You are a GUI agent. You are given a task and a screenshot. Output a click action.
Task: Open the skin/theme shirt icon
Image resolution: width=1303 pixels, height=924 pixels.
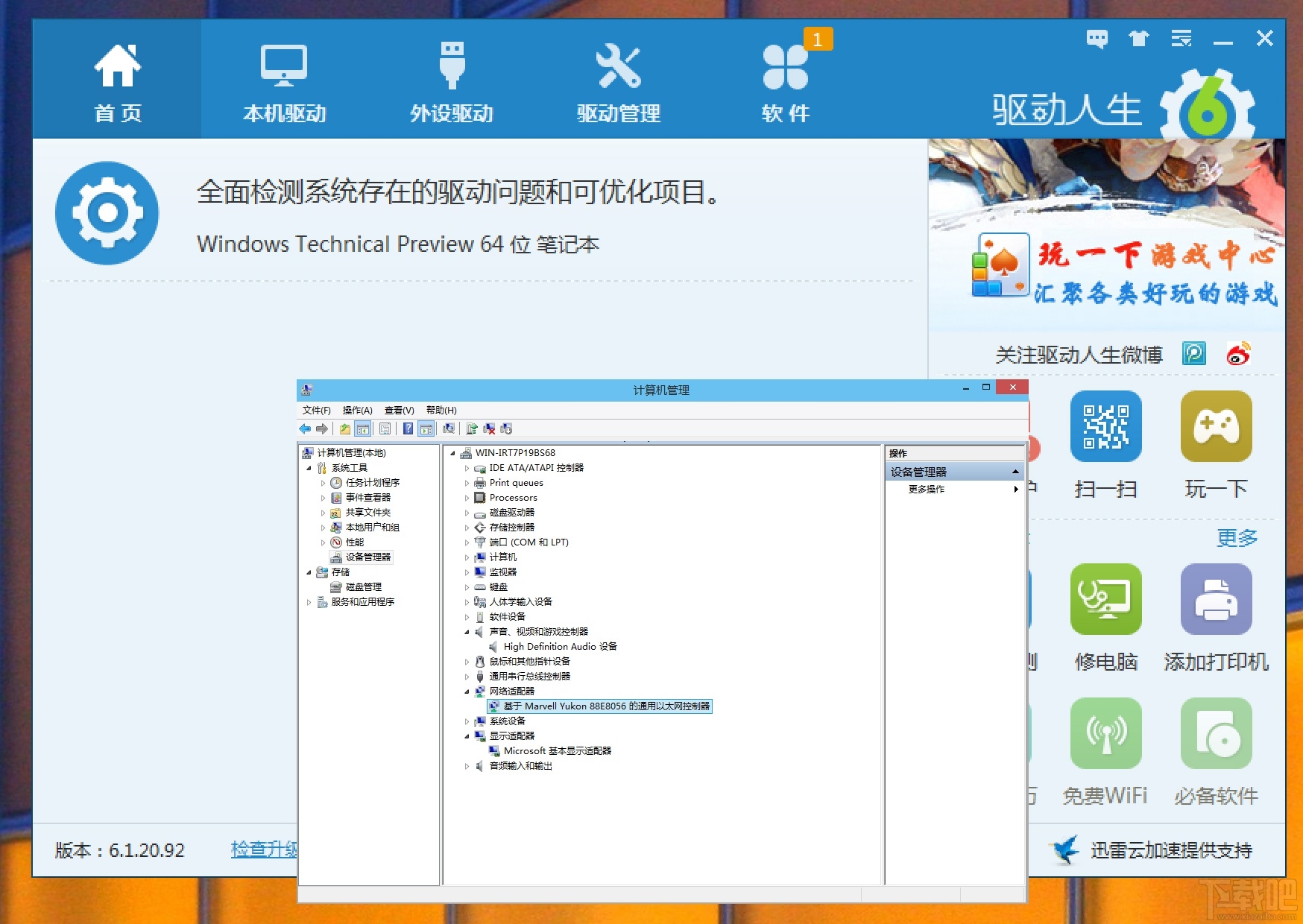point(1138,39)
